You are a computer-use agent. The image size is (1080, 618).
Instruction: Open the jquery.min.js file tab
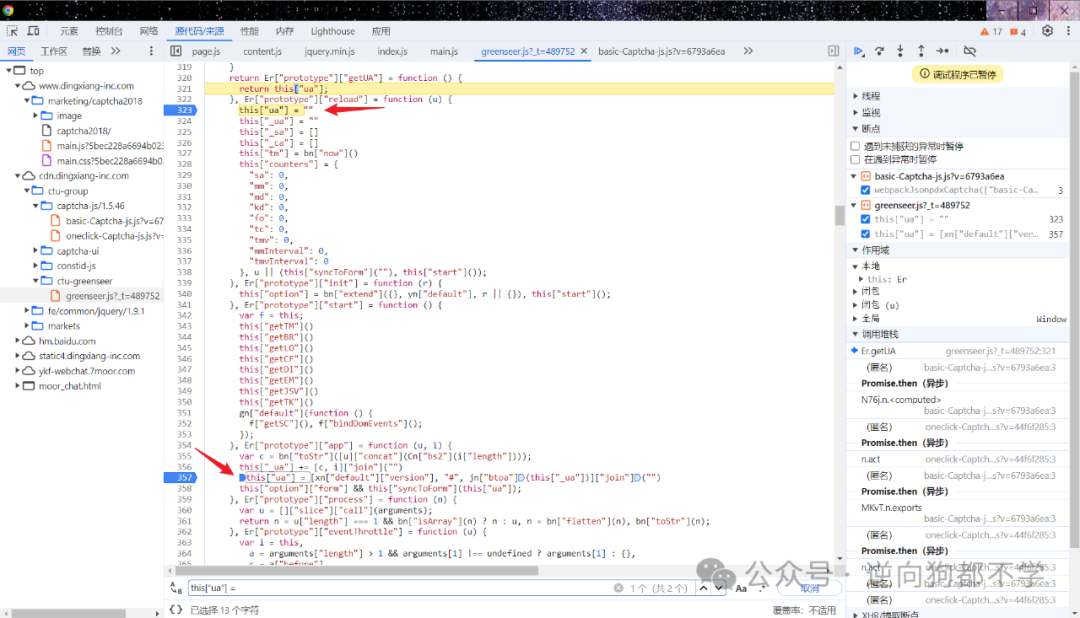(x=329, y=51)
